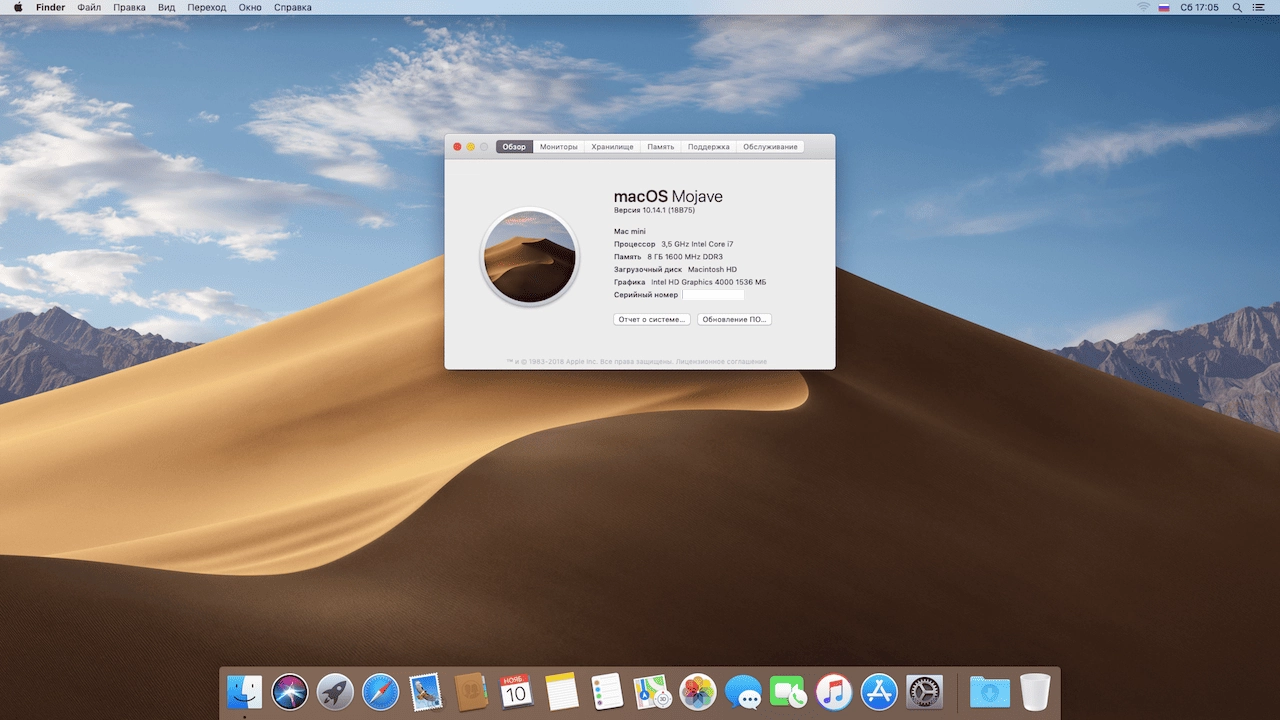
Task: Switch to the Память tab
Action: coord(661,147)
